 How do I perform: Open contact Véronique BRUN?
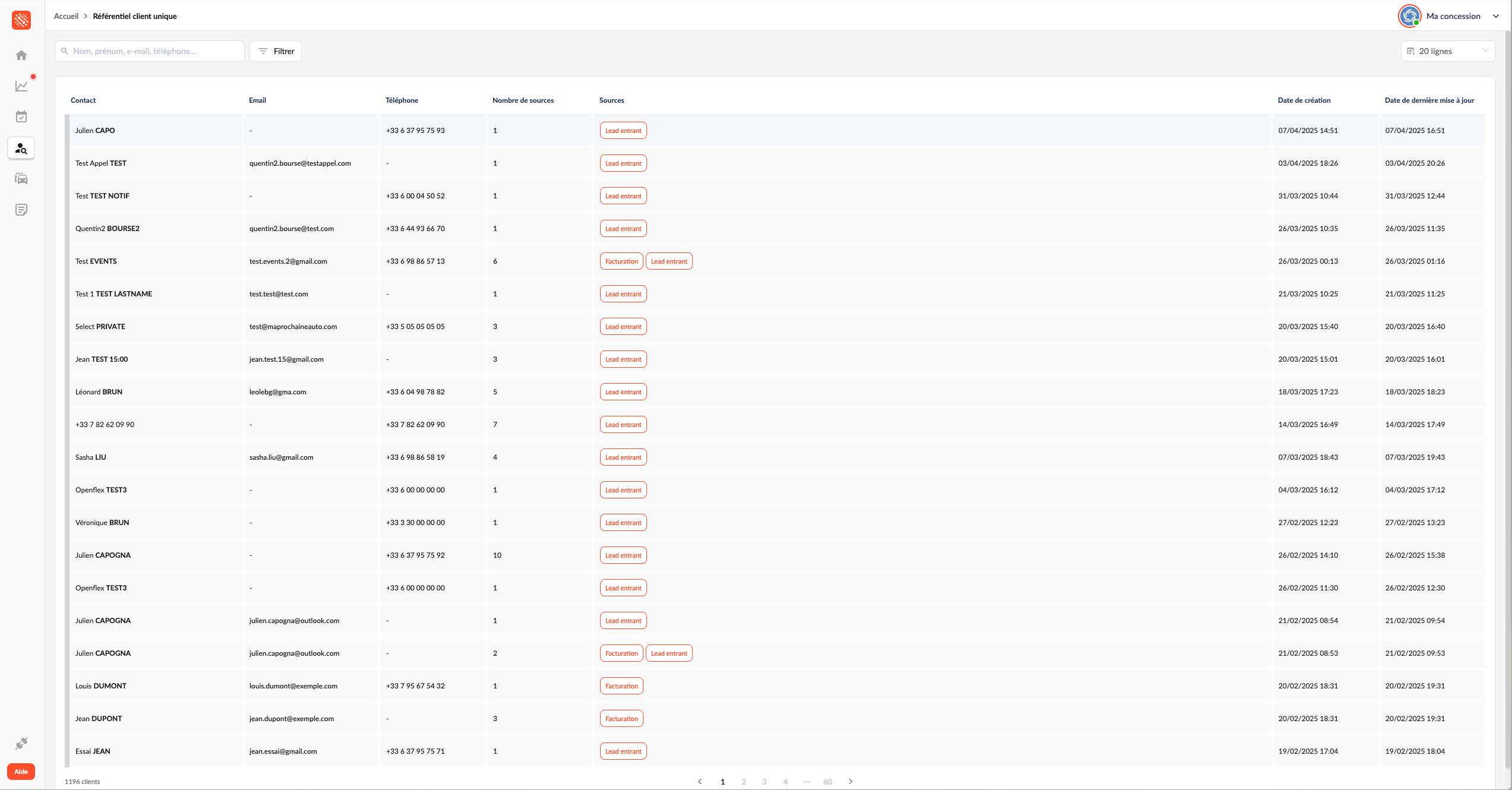click(x=102, y=523)
